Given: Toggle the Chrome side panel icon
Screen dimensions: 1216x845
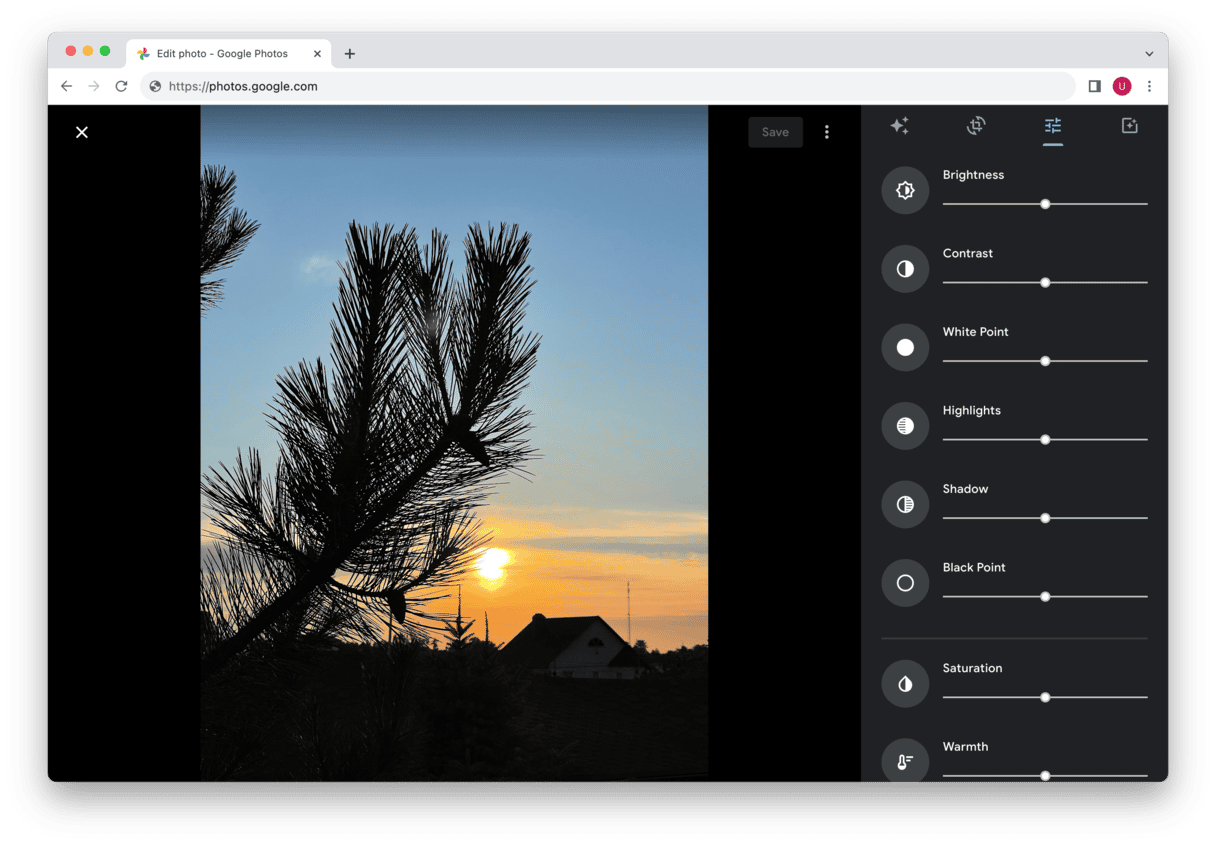Looking at the screenshot, I should 1094,86.
